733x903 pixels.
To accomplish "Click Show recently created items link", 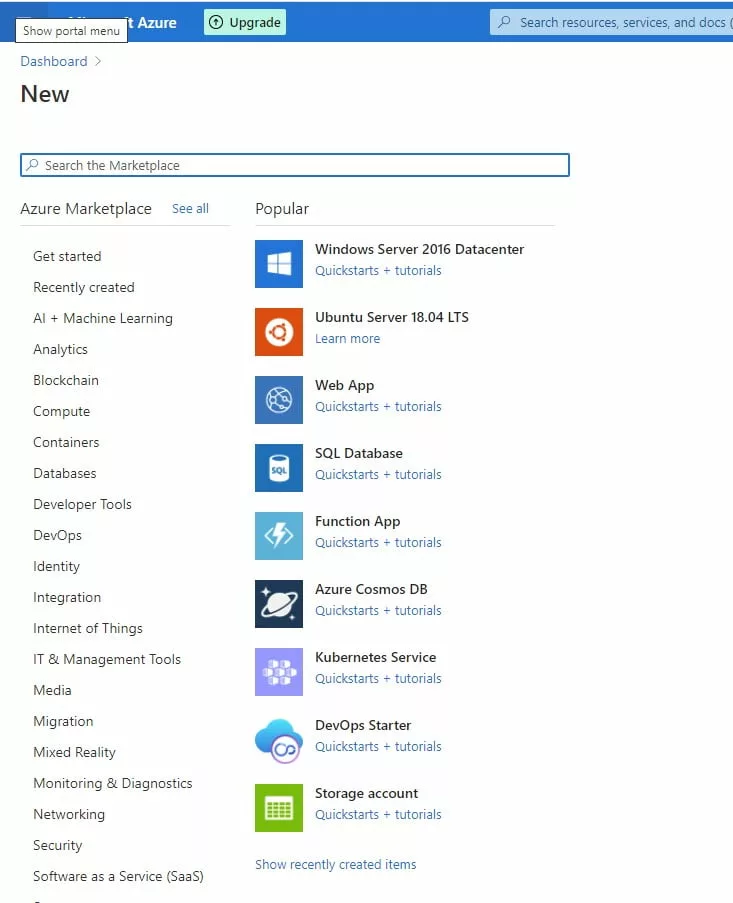I will 335,864.
